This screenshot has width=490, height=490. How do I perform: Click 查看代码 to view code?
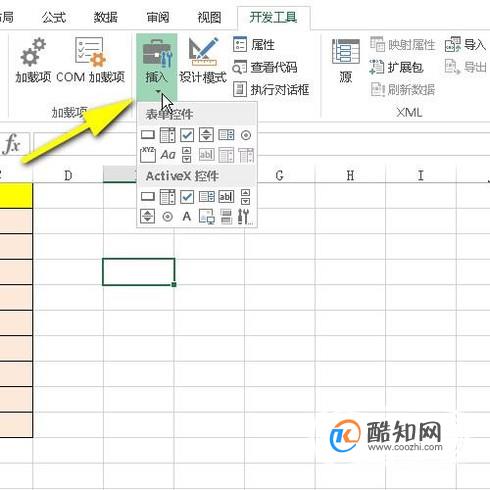[265, 67]
